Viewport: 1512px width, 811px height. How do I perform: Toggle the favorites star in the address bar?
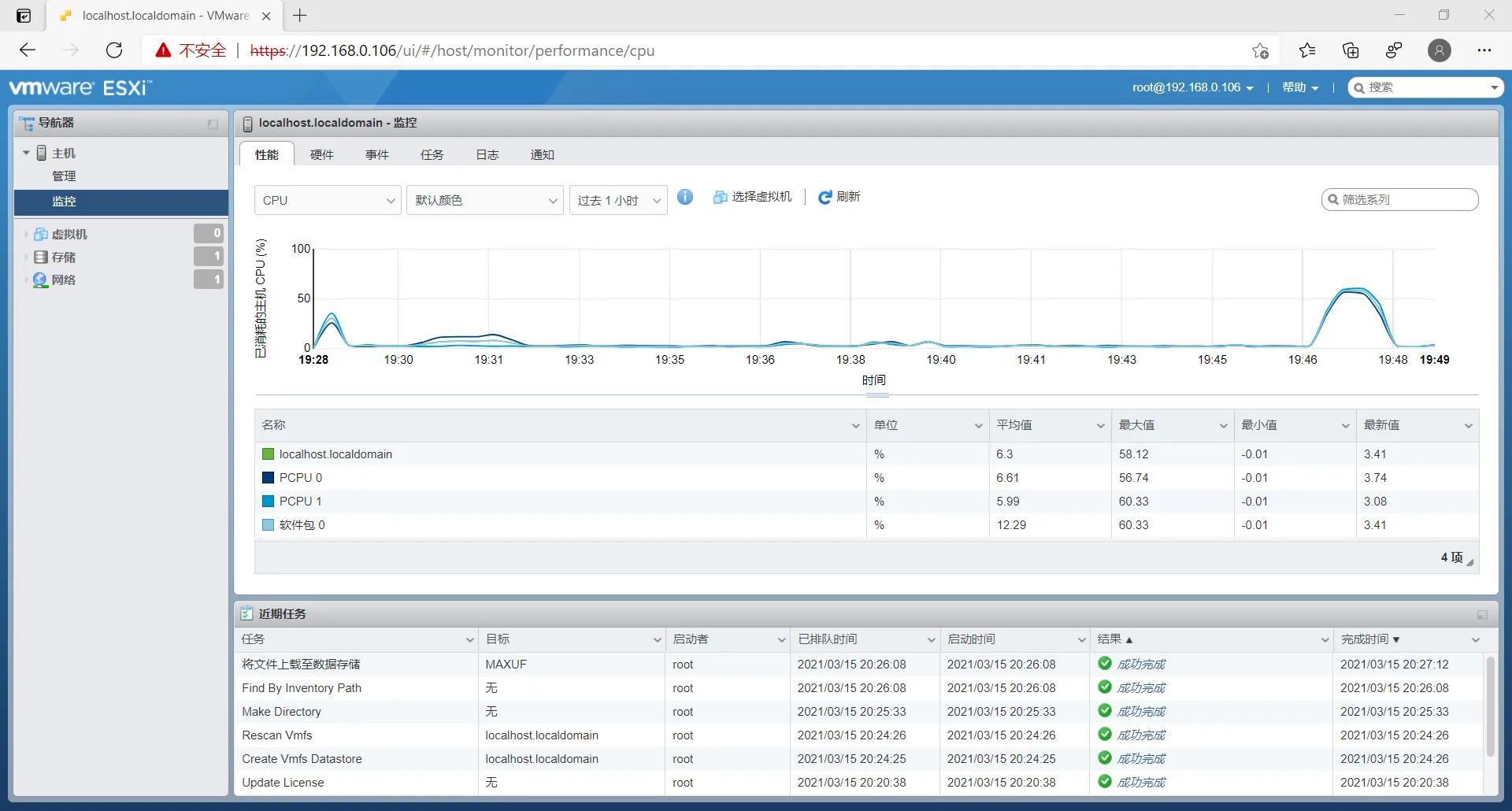[1261, 50]
